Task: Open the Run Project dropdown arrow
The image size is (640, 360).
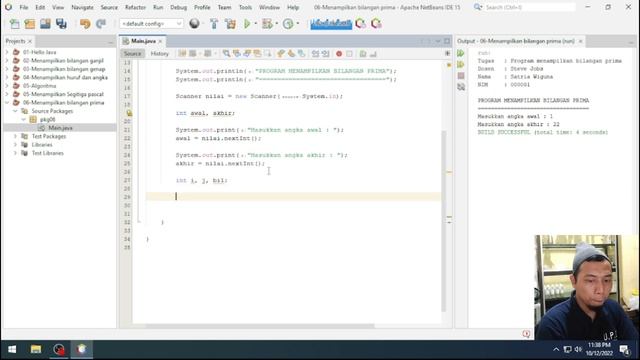Action: 256,24
